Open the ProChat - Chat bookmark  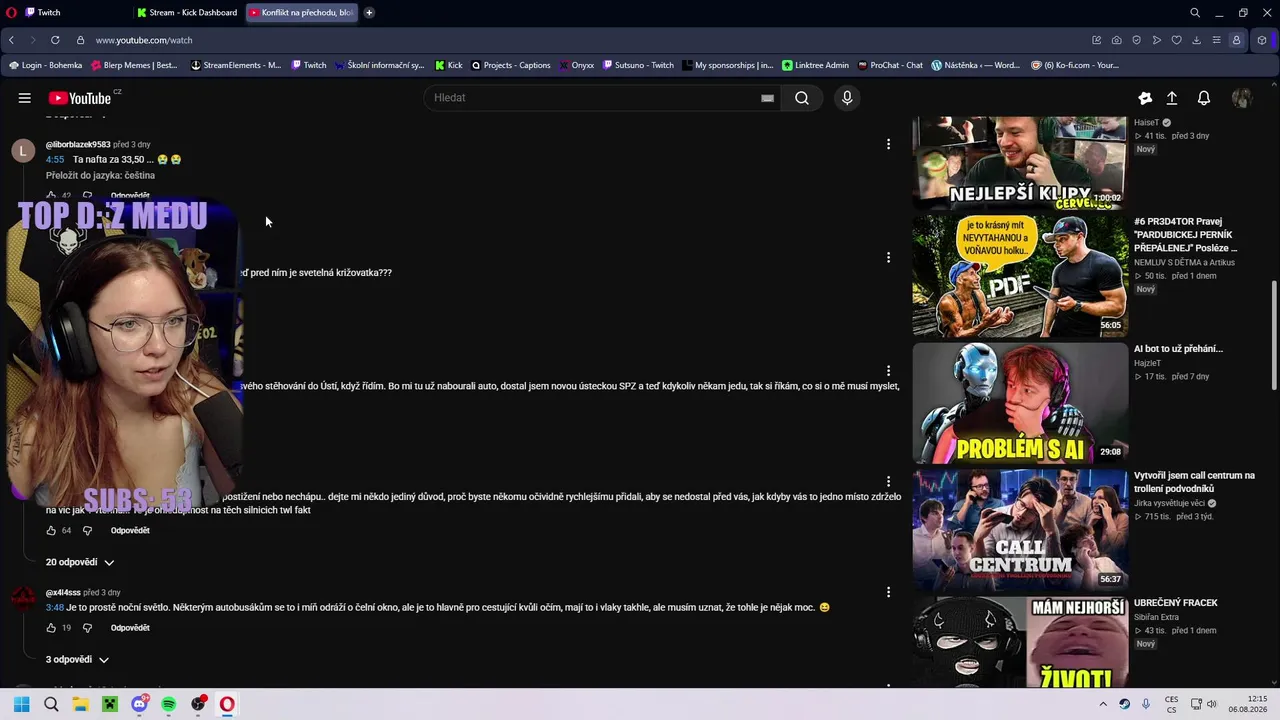pos(890,65)
